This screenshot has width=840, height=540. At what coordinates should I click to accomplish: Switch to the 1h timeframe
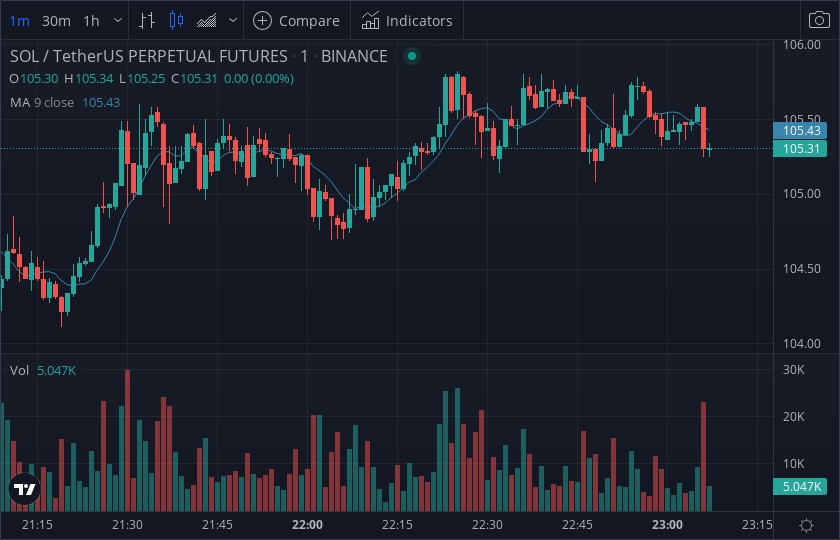pyautogui.click(x=92, y=21)
